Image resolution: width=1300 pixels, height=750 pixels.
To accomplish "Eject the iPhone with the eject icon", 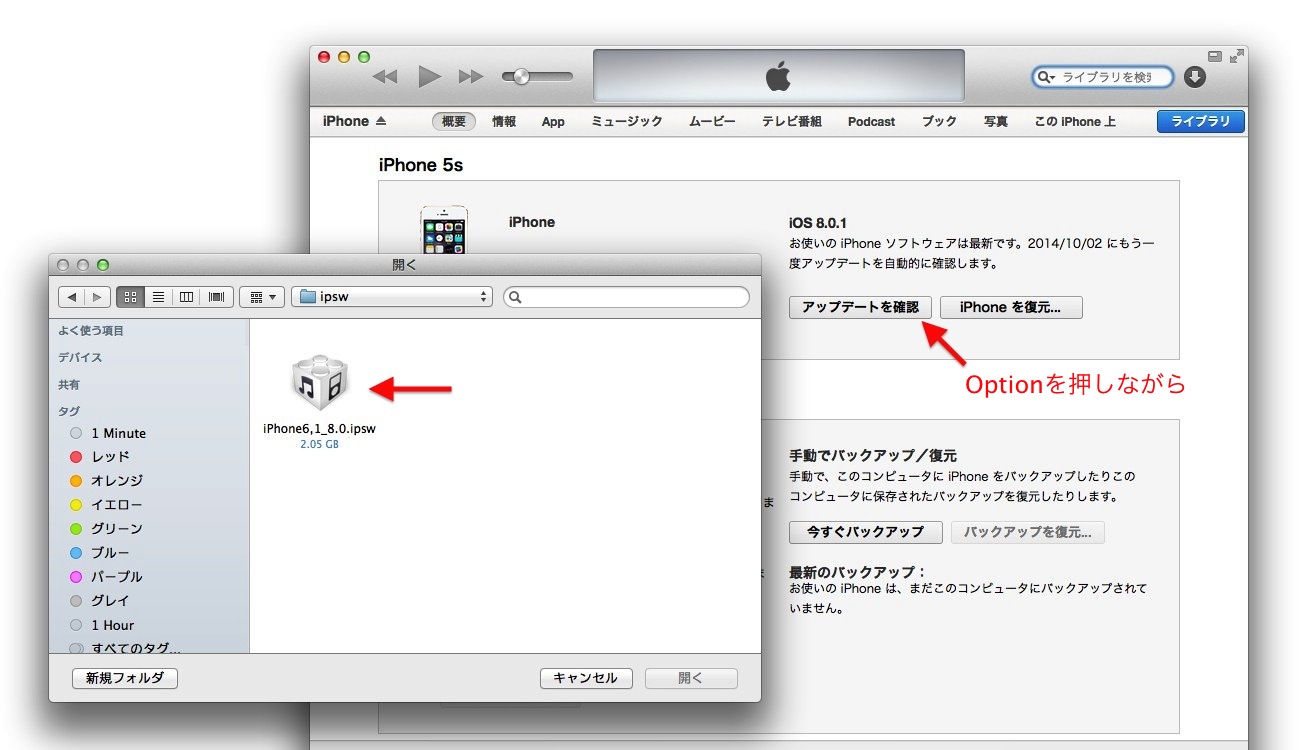I will pos(380,121).
